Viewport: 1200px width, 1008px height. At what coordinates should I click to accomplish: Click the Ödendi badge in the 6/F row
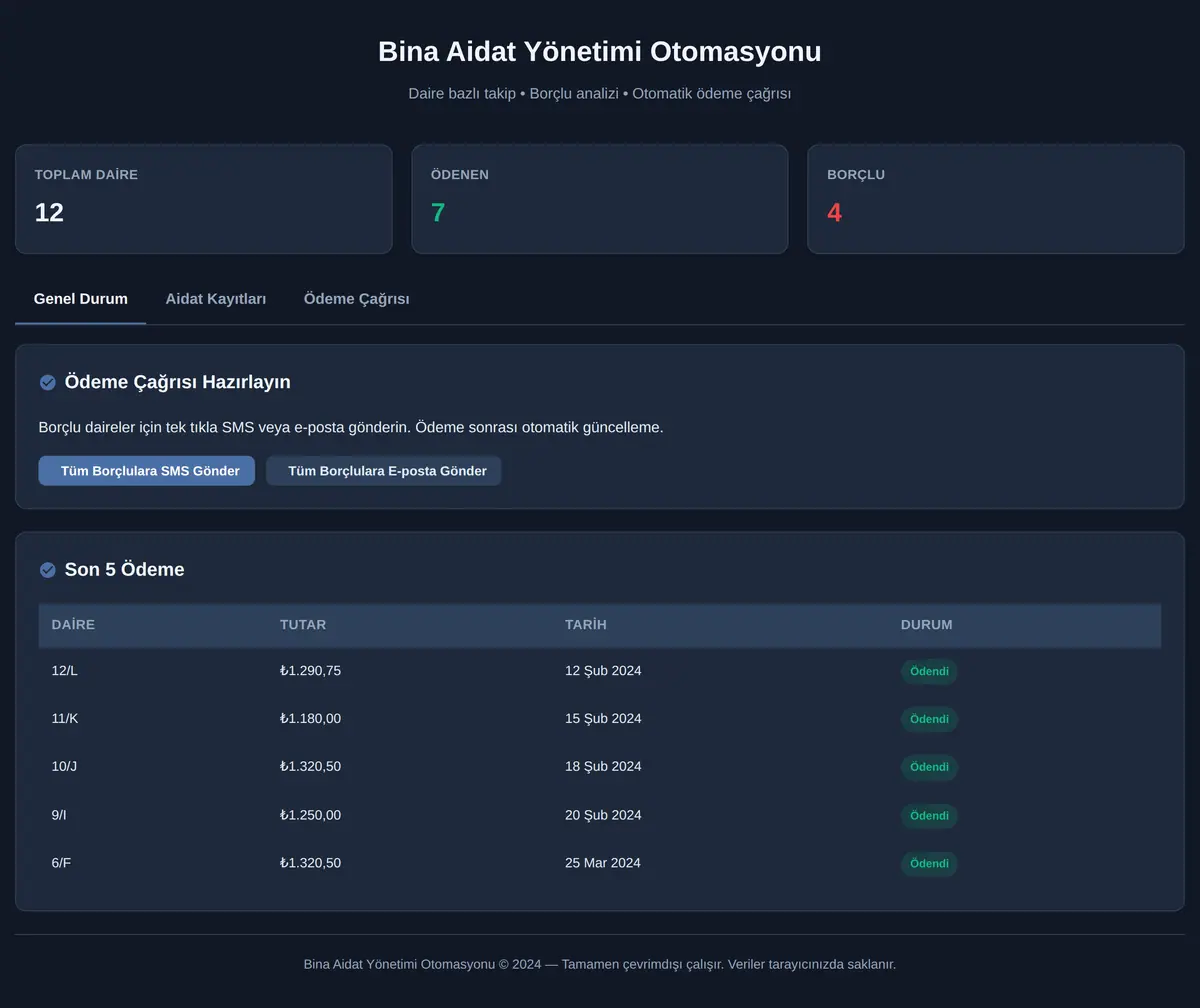pyautogui.click(x=929, y=864)
